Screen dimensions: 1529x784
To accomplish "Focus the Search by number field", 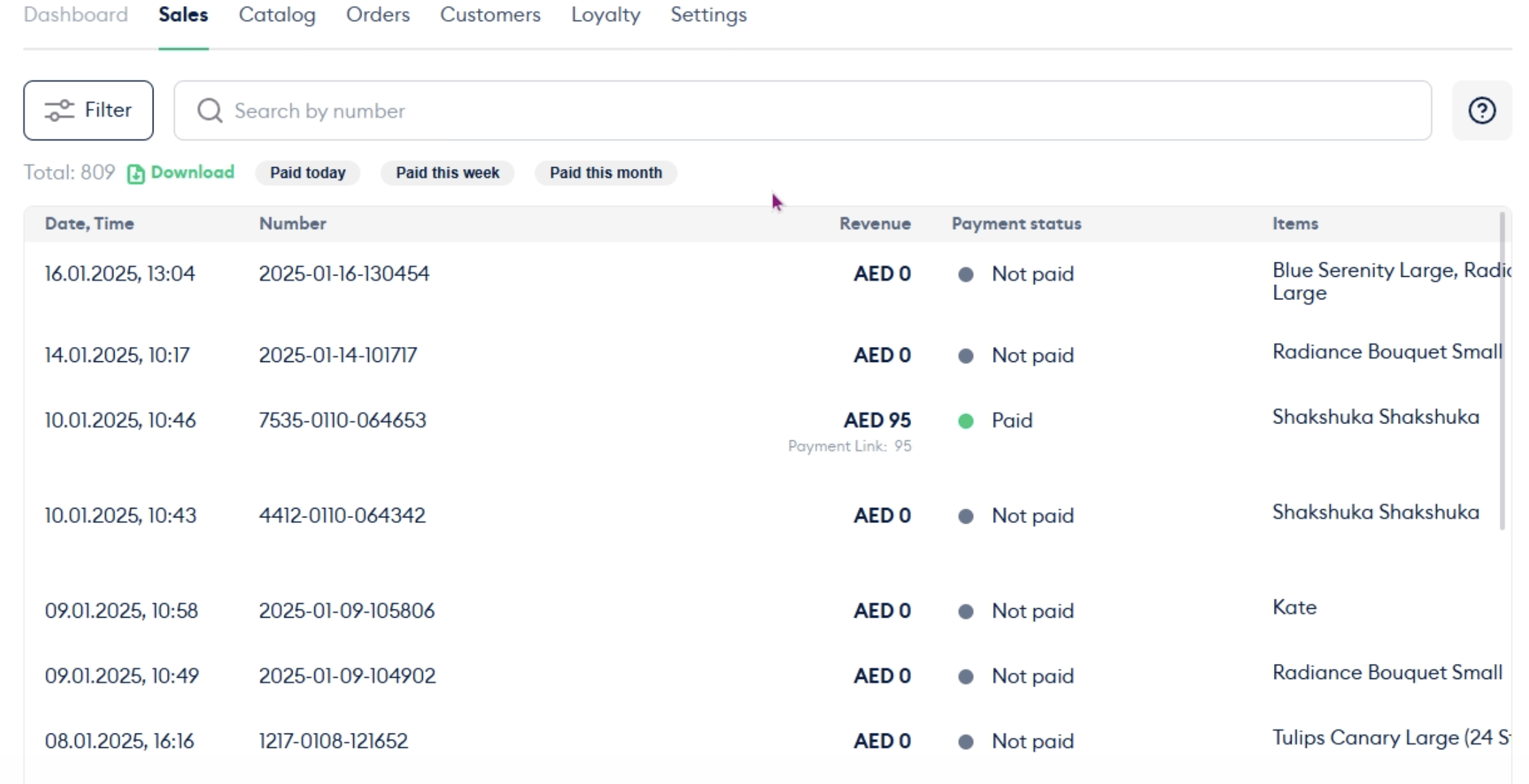I will click(818, 110).
